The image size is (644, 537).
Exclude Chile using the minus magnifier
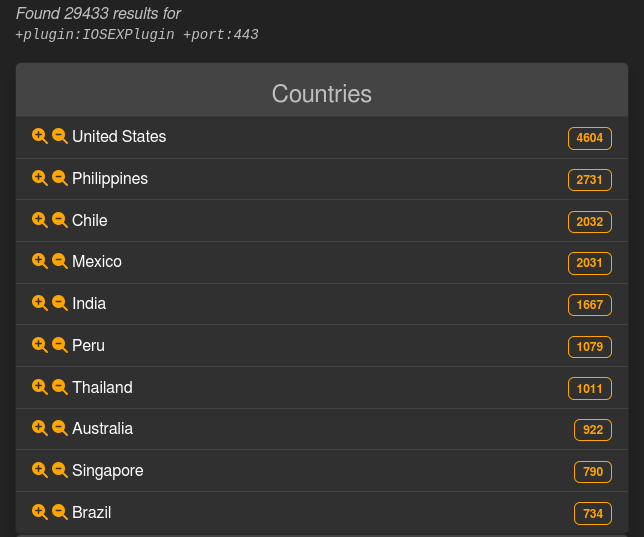tap(60, 220)
